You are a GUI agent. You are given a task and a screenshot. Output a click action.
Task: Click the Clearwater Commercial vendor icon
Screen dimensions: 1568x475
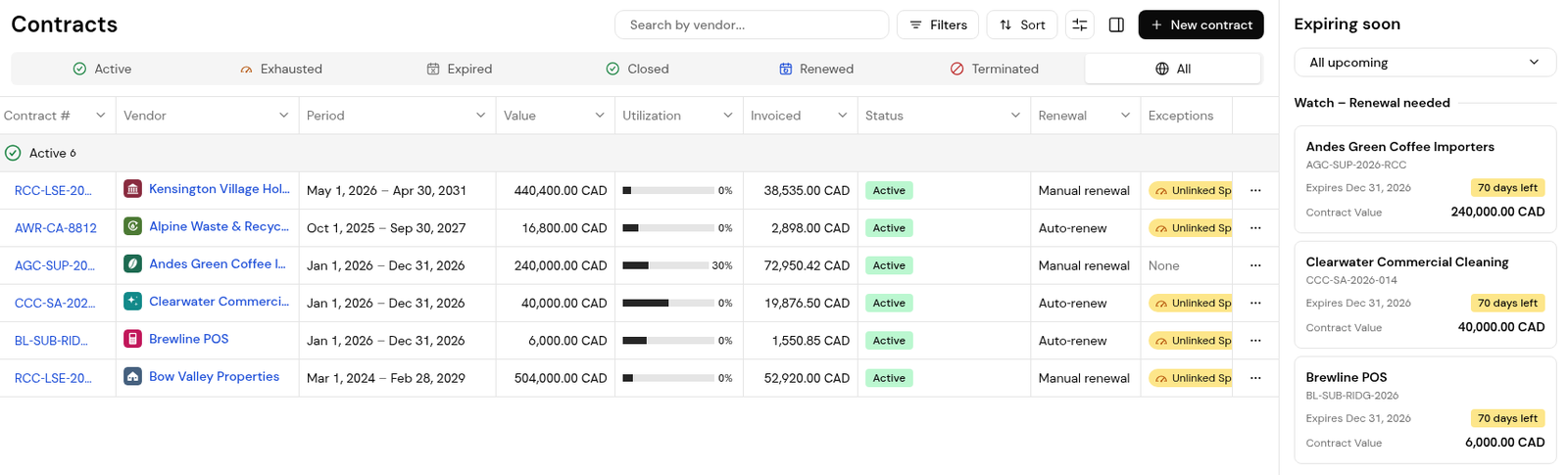(132, 302)
